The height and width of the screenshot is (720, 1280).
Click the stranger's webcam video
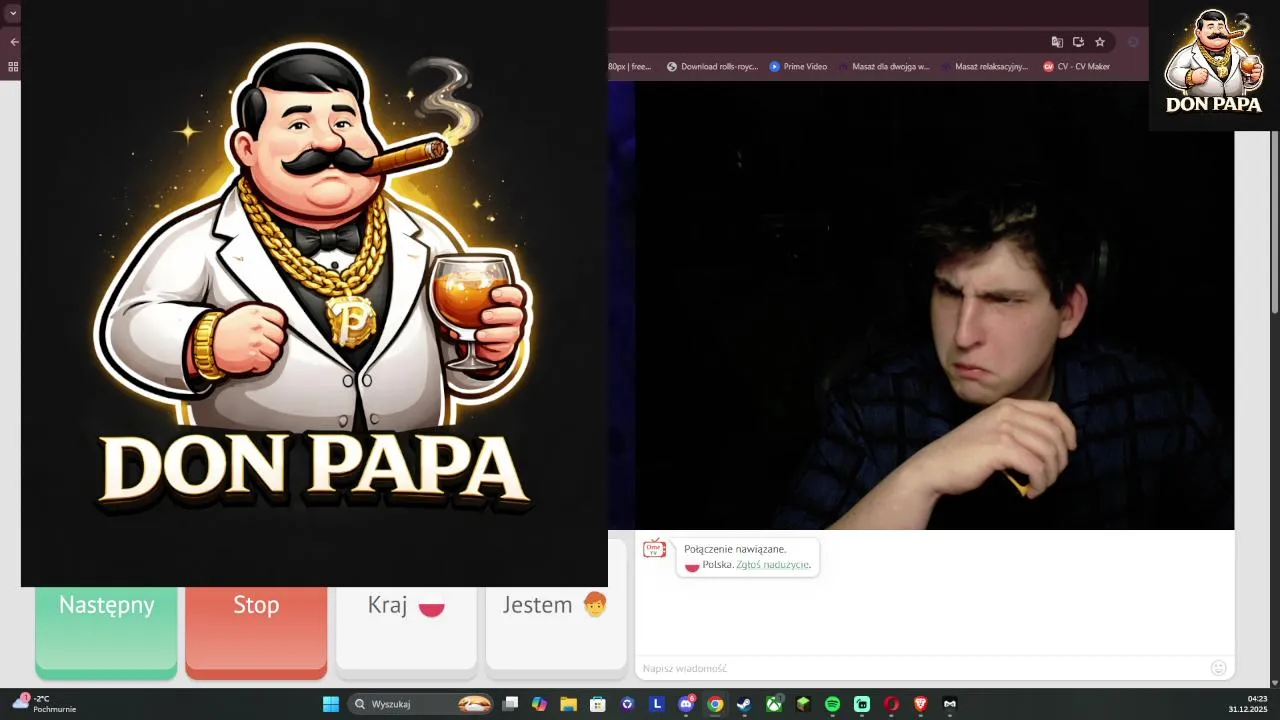pos(934,305)
